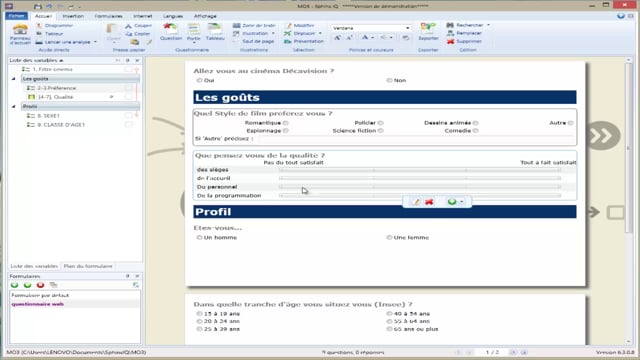
Task: Click the floating toolbar red delete cross
Action: pyautogui.click(x=429, y=202)
